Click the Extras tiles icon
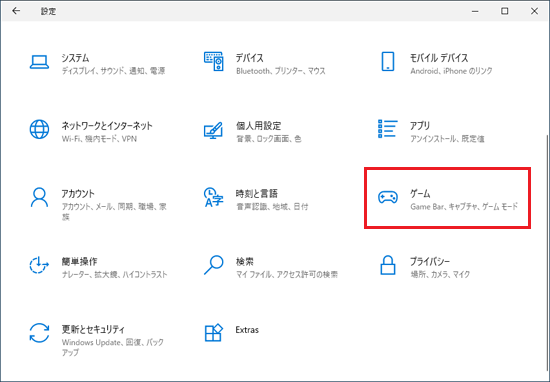 [214, 333]
